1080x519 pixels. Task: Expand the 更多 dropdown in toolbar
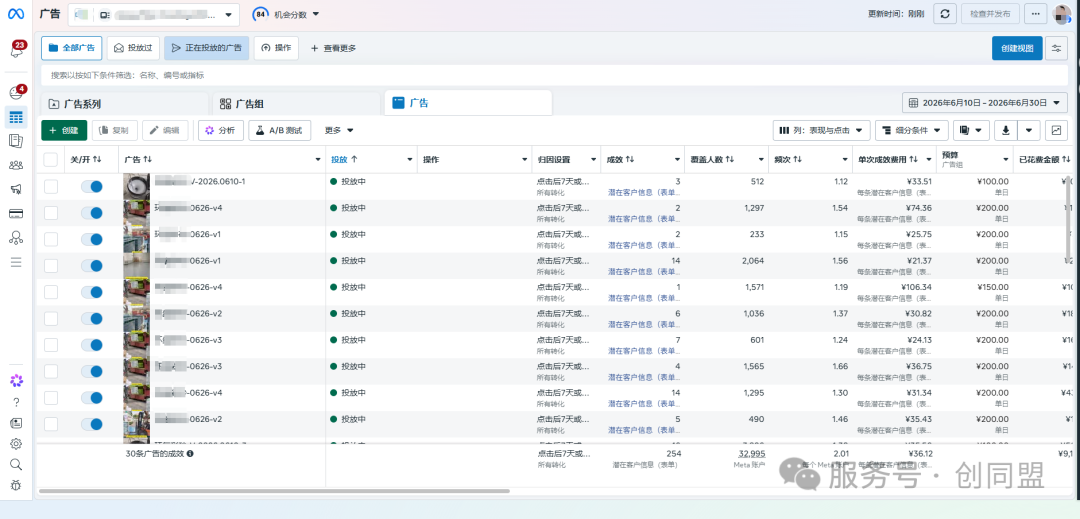[x=339, y=129]
